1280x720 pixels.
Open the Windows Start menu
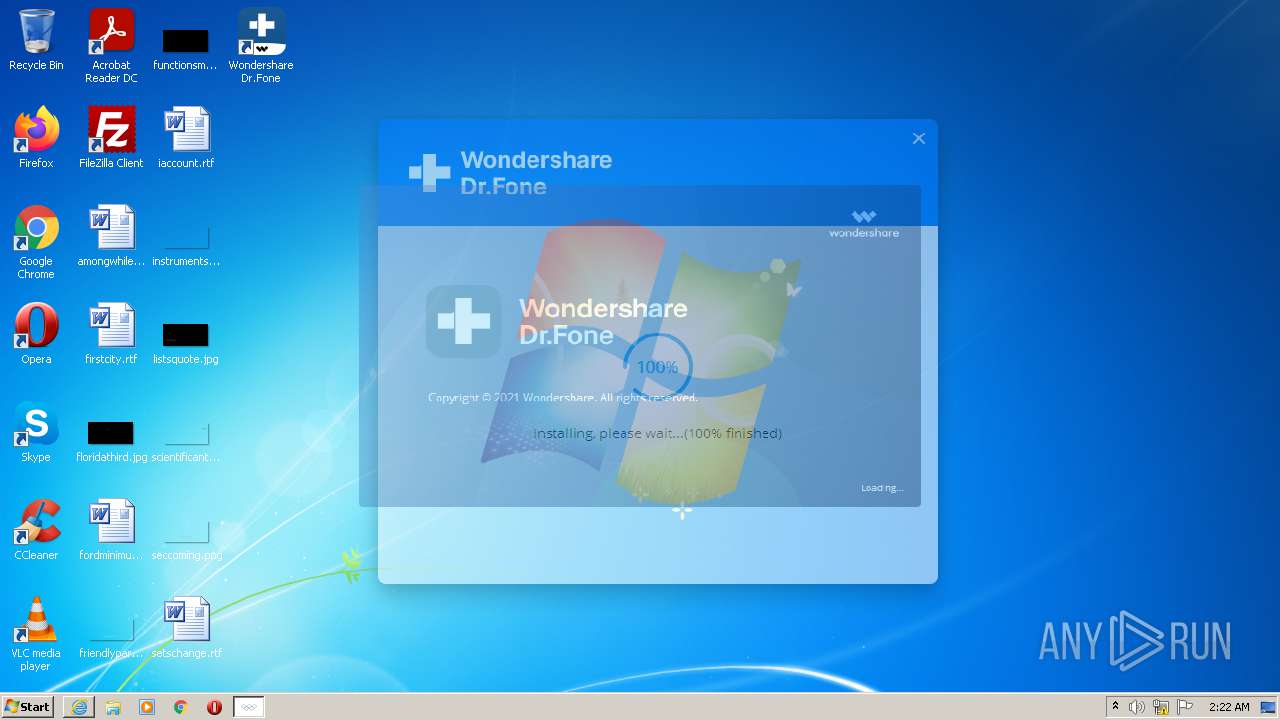coord(27,707)
